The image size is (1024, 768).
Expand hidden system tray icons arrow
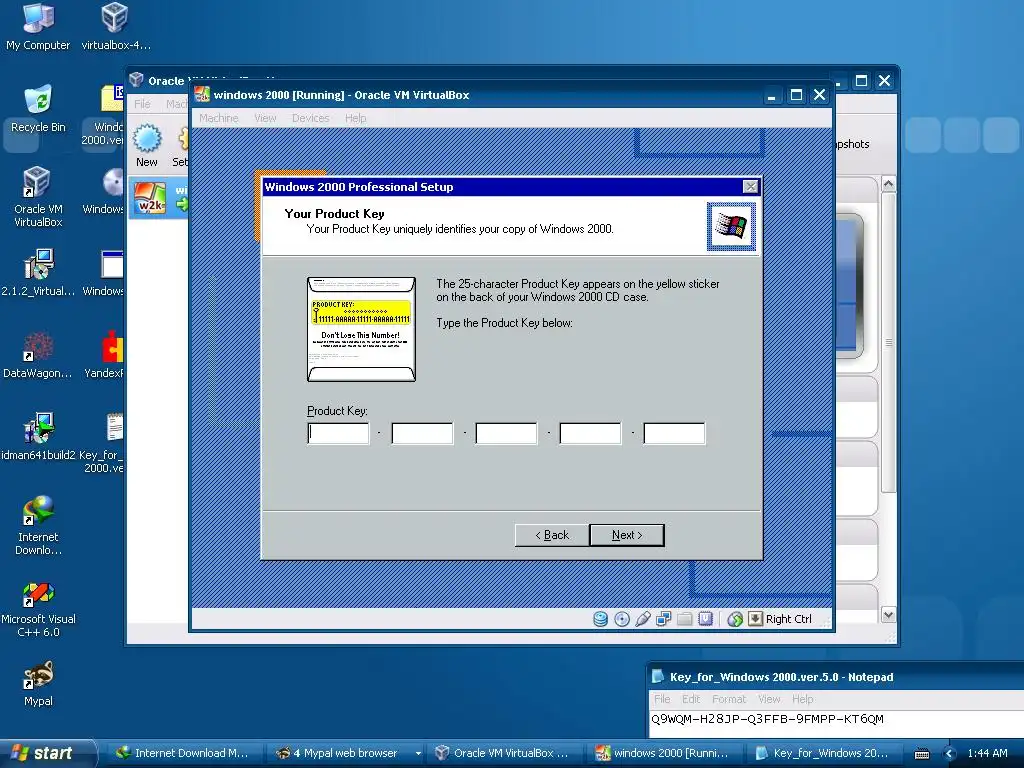950,754
